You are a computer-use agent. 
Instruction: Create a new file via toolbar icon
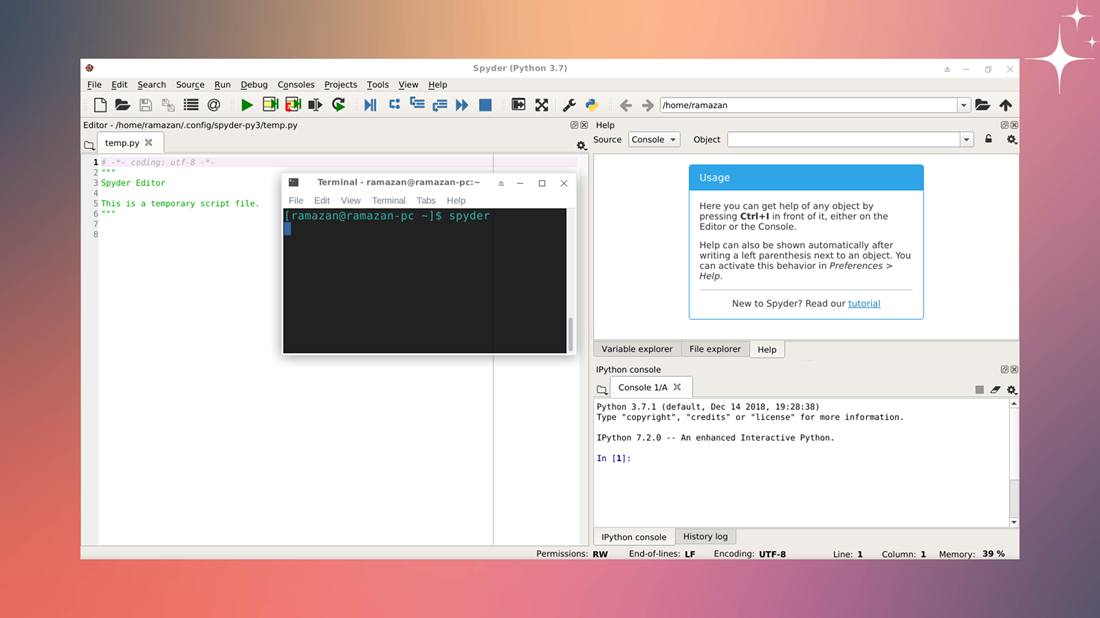100,105
